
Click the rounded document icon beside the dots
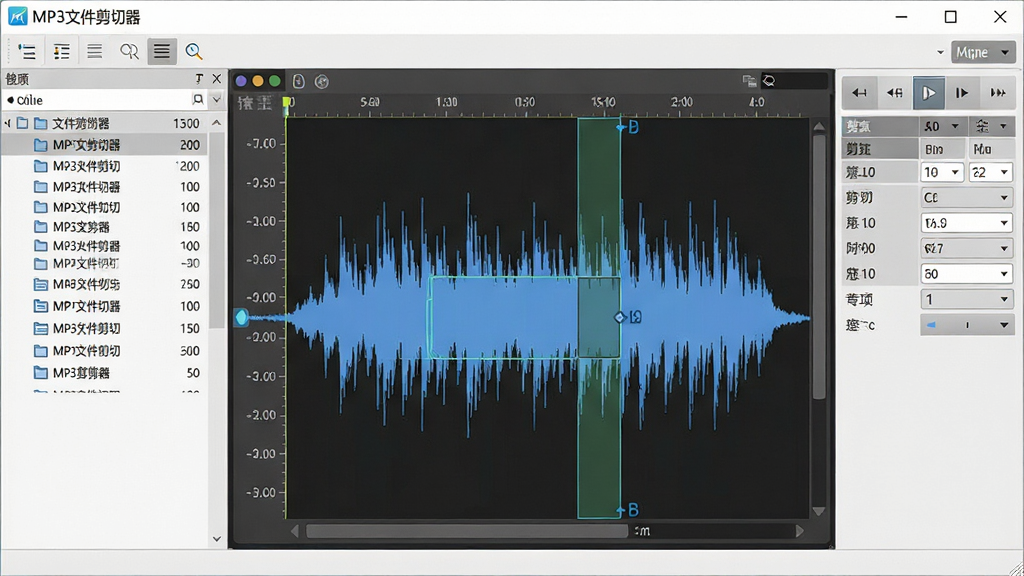(298, 81)
